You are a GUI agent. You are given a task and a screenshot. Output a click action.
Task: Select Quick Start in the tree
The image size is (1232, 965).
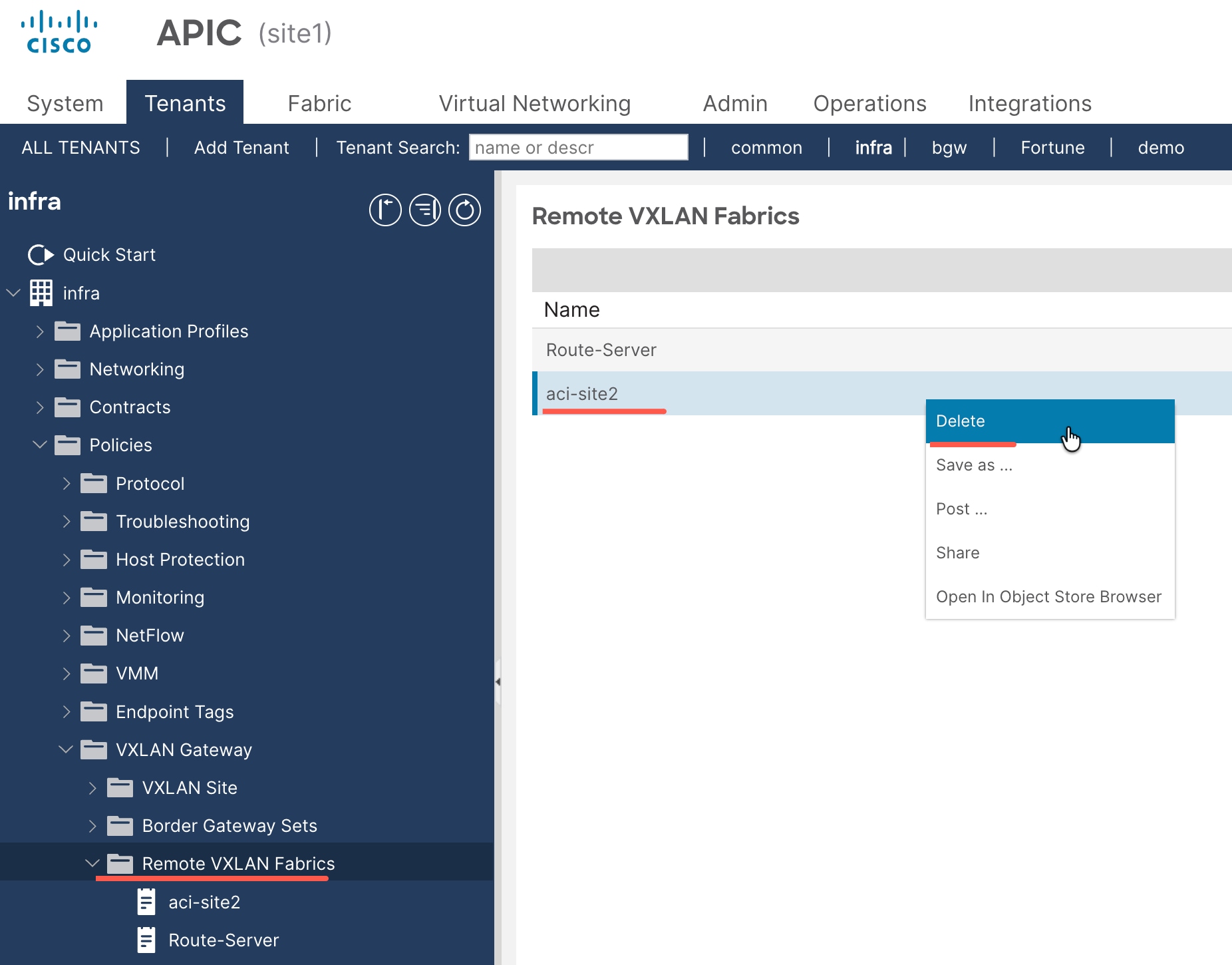tap(109, 255)
